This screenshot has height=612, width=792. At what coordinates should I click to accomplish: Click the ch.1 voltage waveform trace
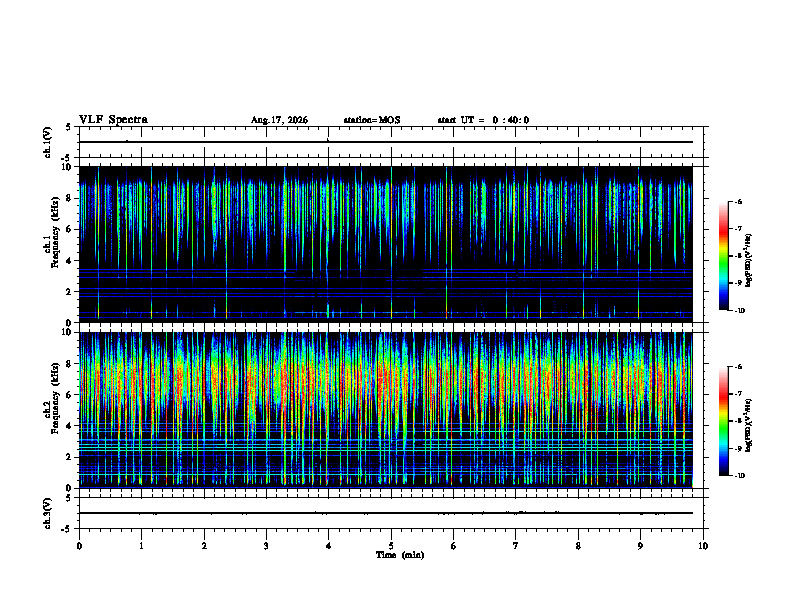(x=386, y=142)
